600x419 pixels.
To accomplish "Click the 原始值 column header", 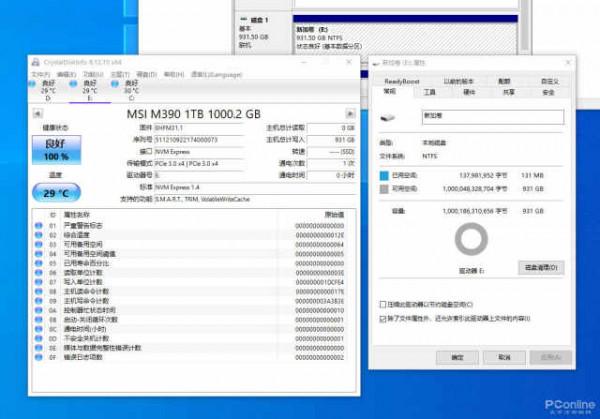I will click(334, 215).
